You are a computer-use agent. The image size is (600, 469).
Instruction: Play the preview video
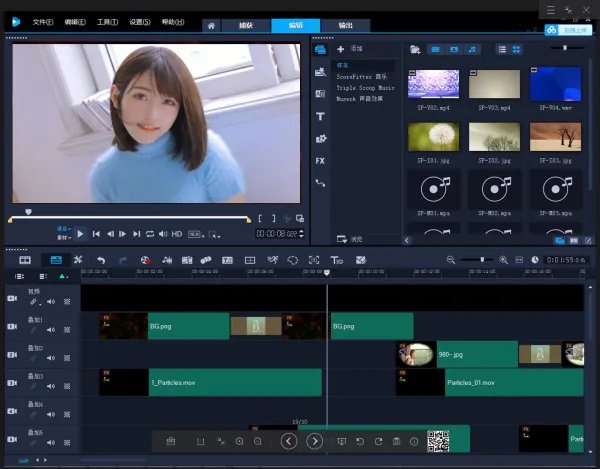[81, 234]
